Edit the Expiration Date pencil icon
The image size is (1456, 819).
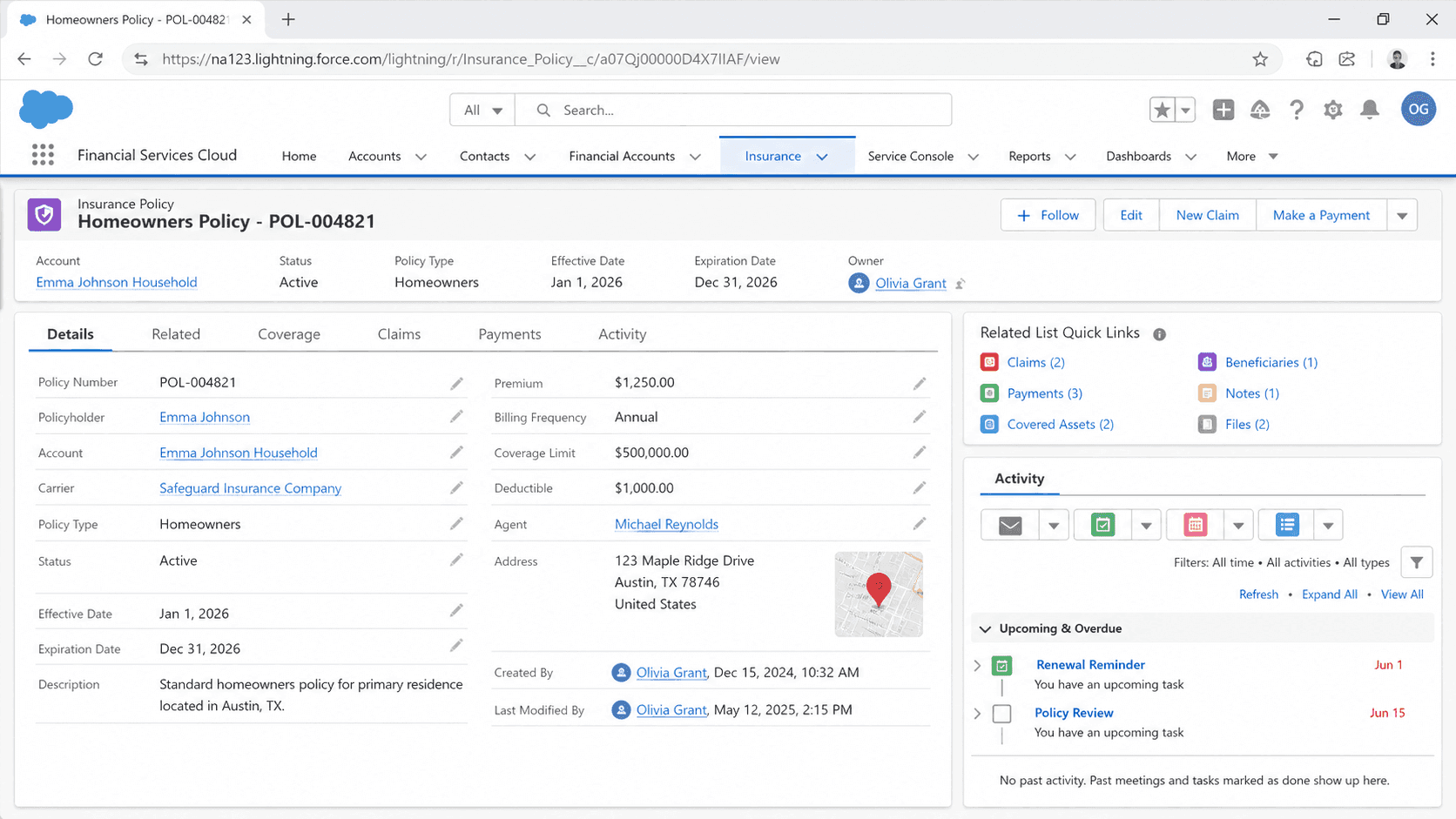click(x=456, y=646)
